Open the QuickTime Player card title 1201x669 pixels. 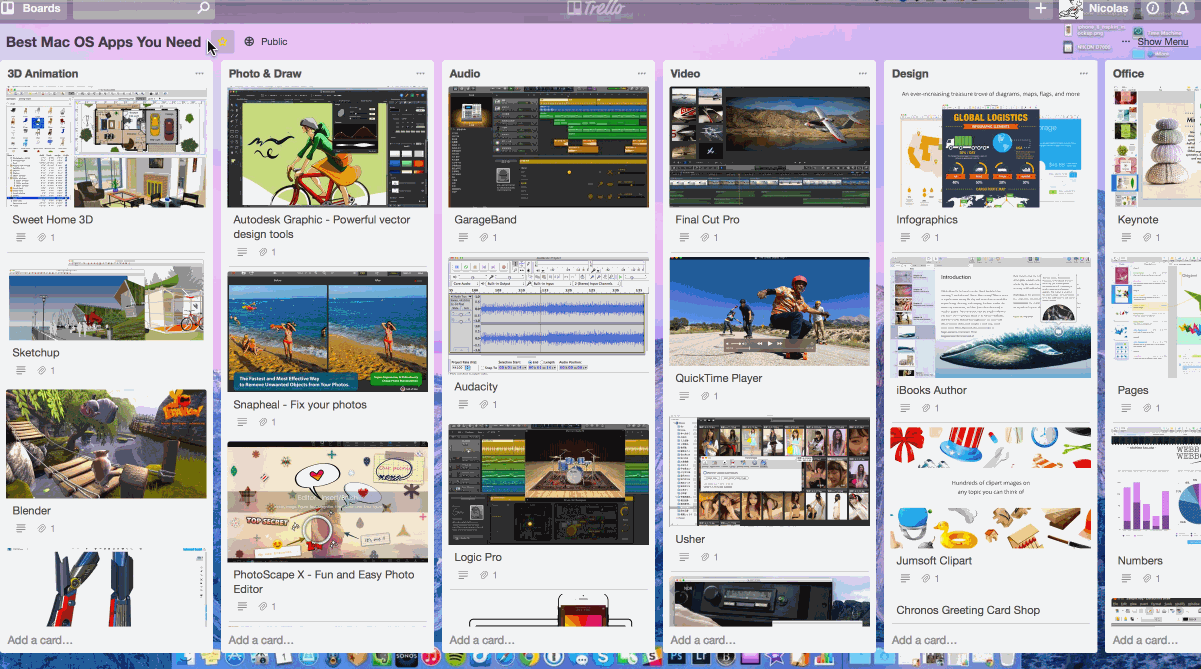pyautogui.click(x=719, y=379)
